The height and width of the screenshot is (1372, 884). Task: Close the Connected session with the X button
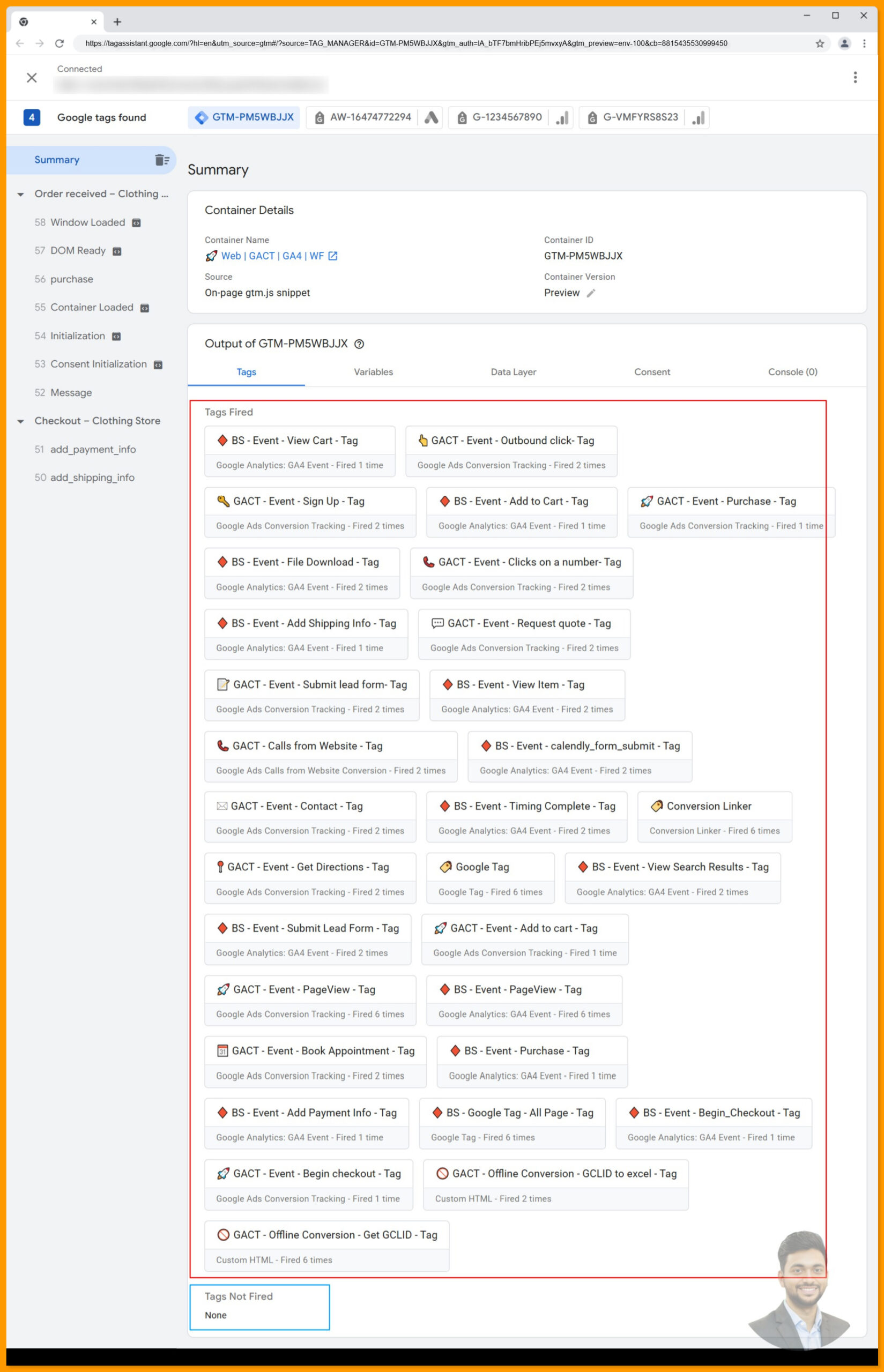coord(32,78)
